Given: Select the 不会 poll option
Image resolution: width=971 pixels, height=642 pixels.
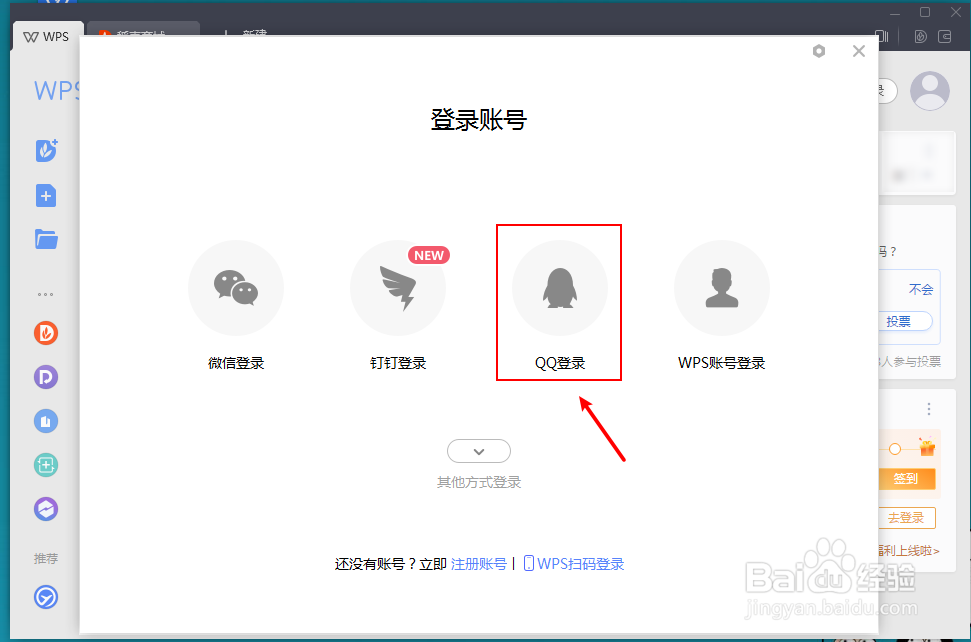Looking at the screenshot, I should (921, 289).
